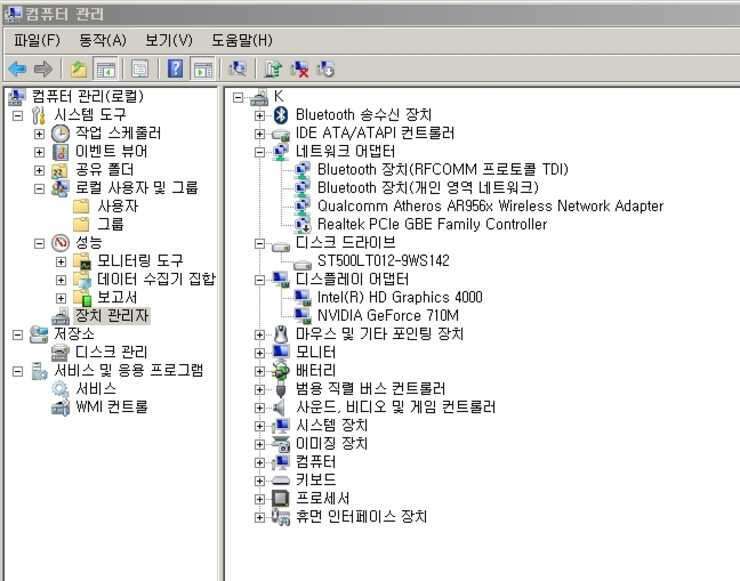
Task: Open the Help question mark icon
Action: (x=175, y=69)
